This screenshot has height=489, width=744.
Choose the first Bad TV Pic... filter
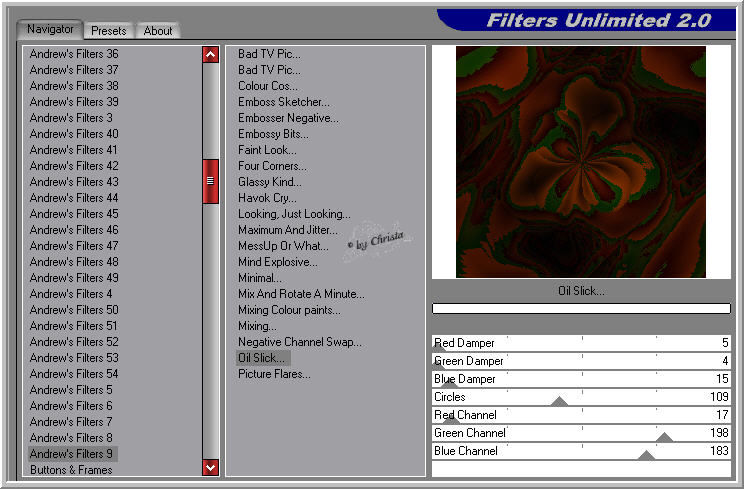(269, 54)
